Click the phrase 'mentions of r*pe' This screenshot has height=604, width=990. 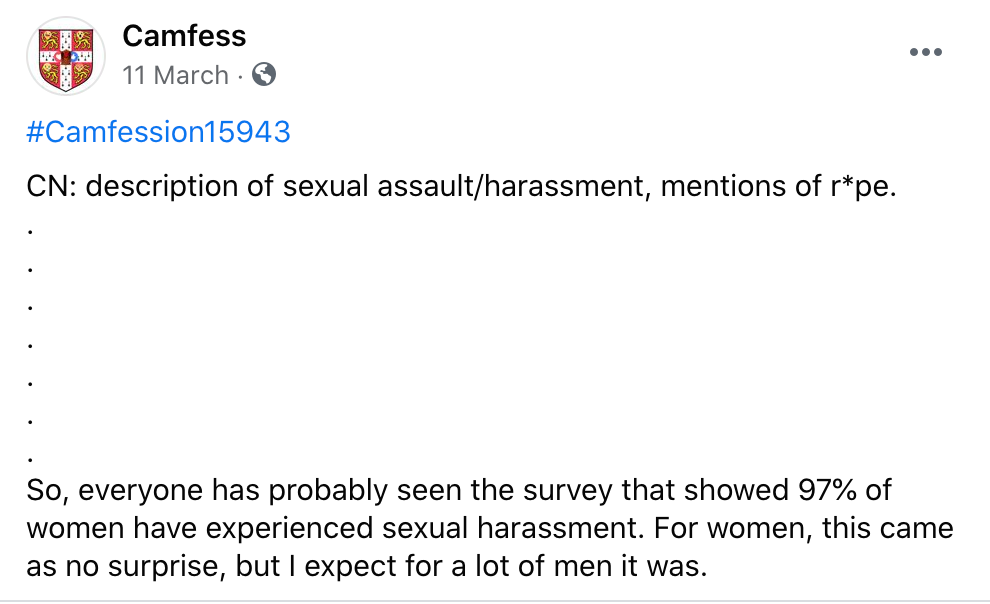pos(776,186)
